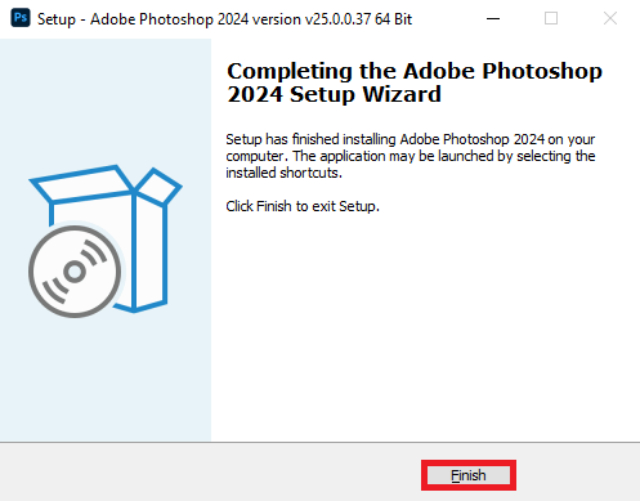Click the window title 'Setup - Adobe Photoshop 2024'

[x=224, y=19]
